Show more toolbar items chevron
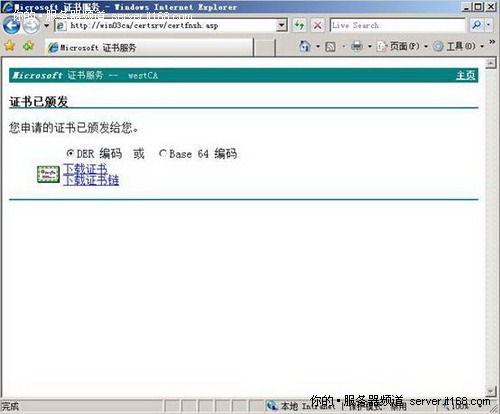The image size is (500, 414). pos(492,42)
